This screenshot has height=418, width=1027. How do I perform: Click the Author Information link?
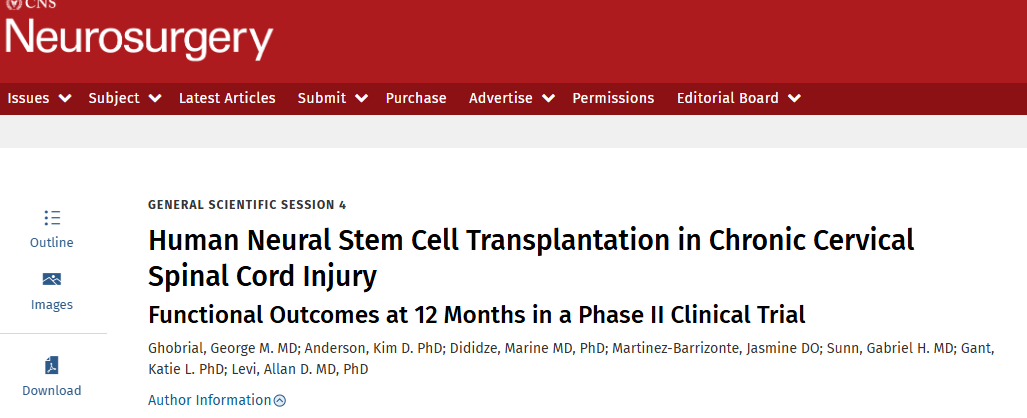tap(209, 400)
